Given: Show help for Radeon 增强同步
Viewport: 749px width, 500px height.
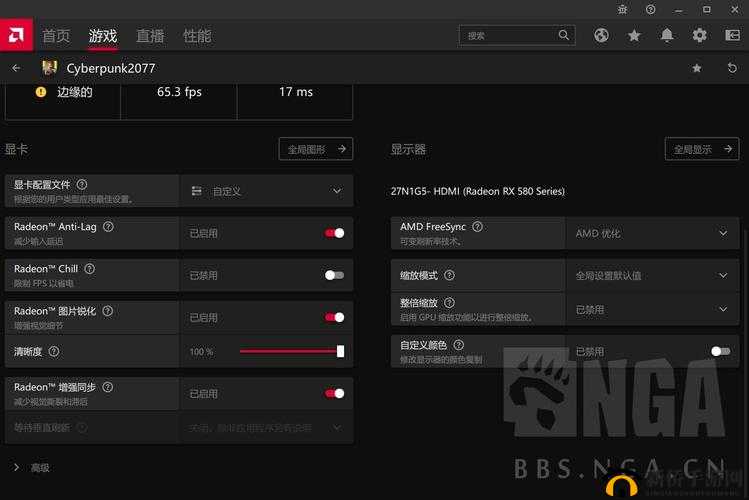Looking at the screenshot, I should (x=108, y=387).
